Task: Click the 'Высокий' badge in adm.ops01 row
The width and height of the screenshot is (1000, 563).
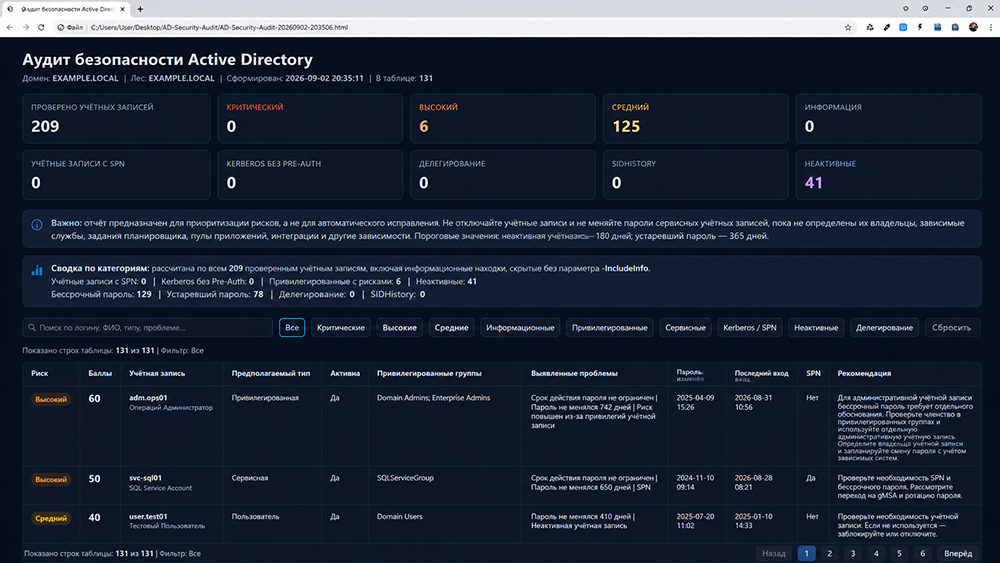Action: point(51,400)
